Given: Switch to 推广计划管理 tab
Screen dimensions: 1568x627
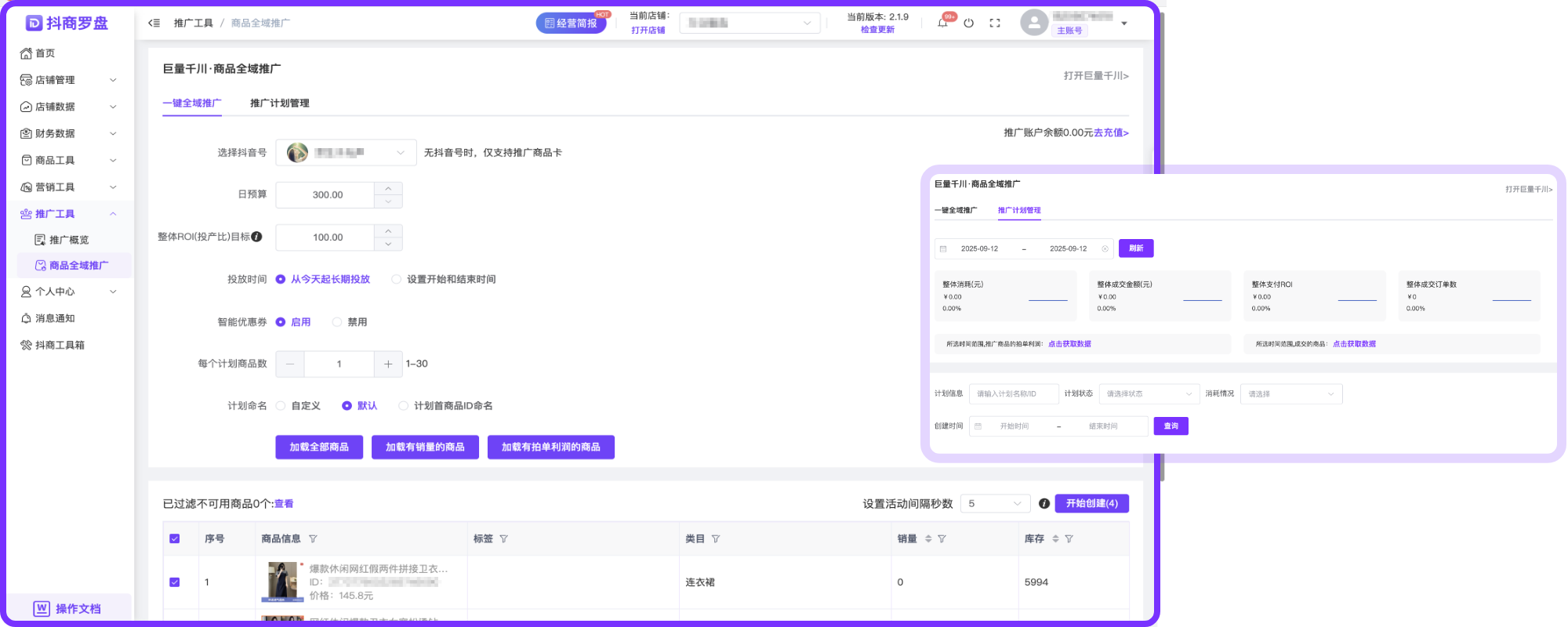Looking at the screenshot, I should [280, 103].
